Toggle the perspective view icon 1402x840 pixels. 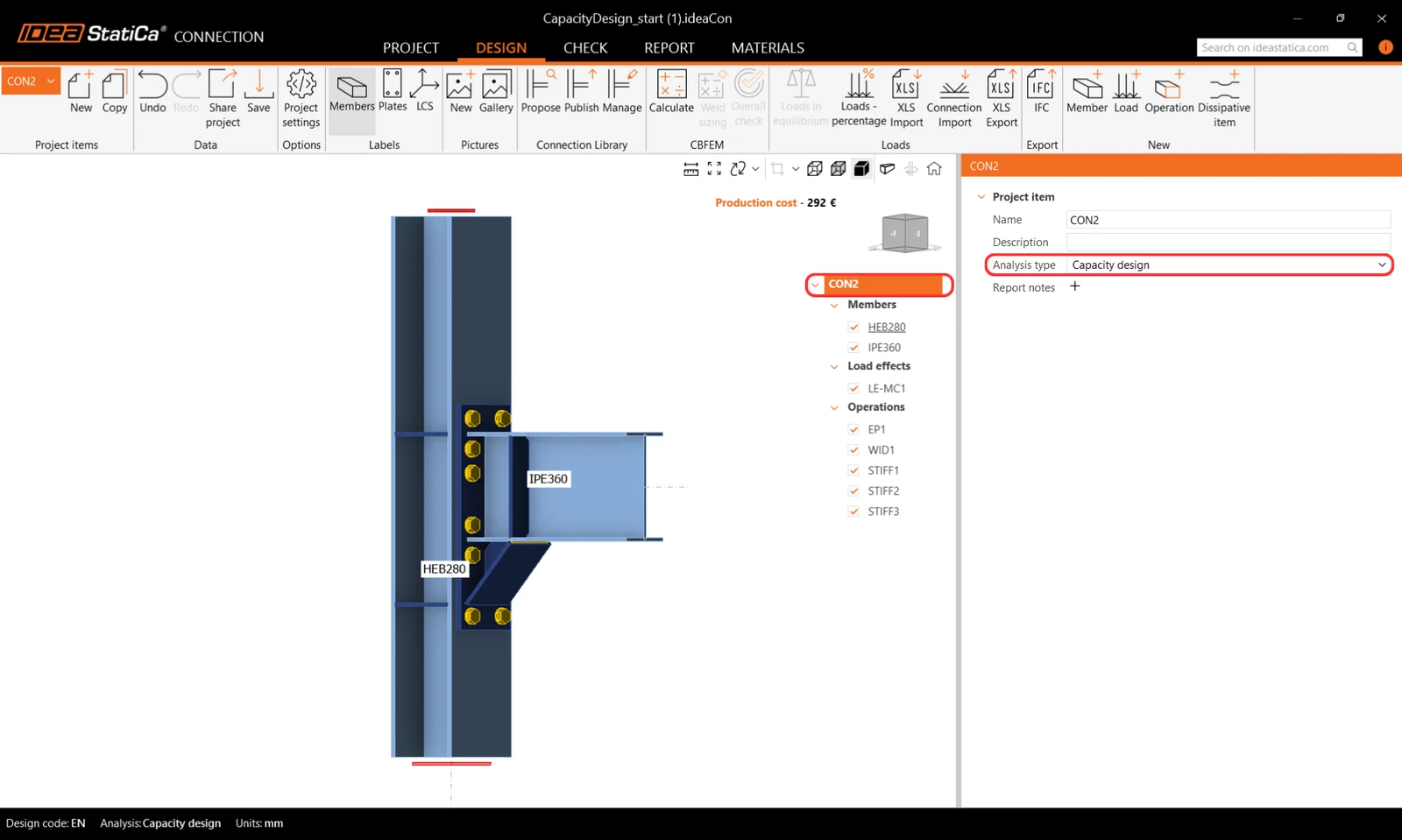click(x=887, y=169)
